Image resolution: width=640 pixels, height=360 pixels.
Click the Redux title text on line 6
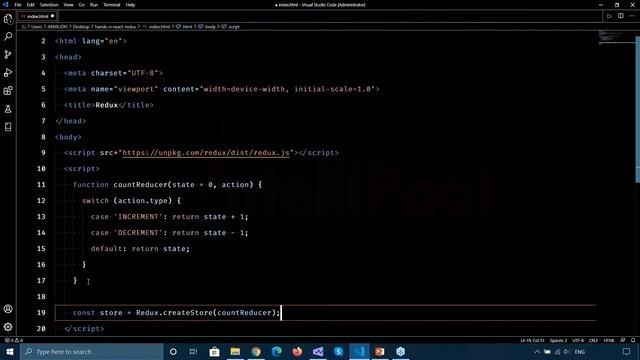tap(107, 105)
